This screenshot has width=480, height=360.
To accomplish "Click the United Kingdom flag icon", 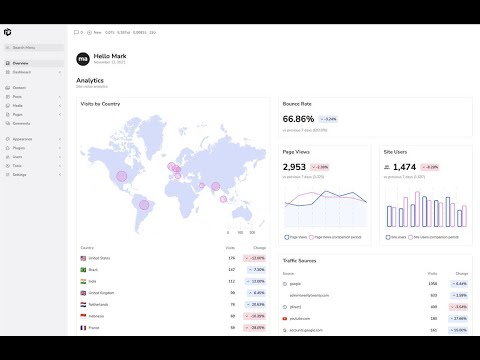I will coord(83,293).
